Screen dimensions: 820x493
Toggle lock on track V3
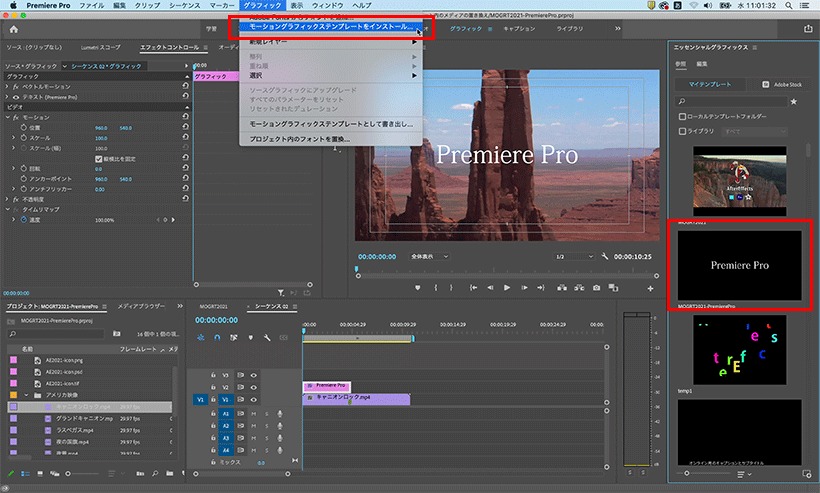point(213,375)
